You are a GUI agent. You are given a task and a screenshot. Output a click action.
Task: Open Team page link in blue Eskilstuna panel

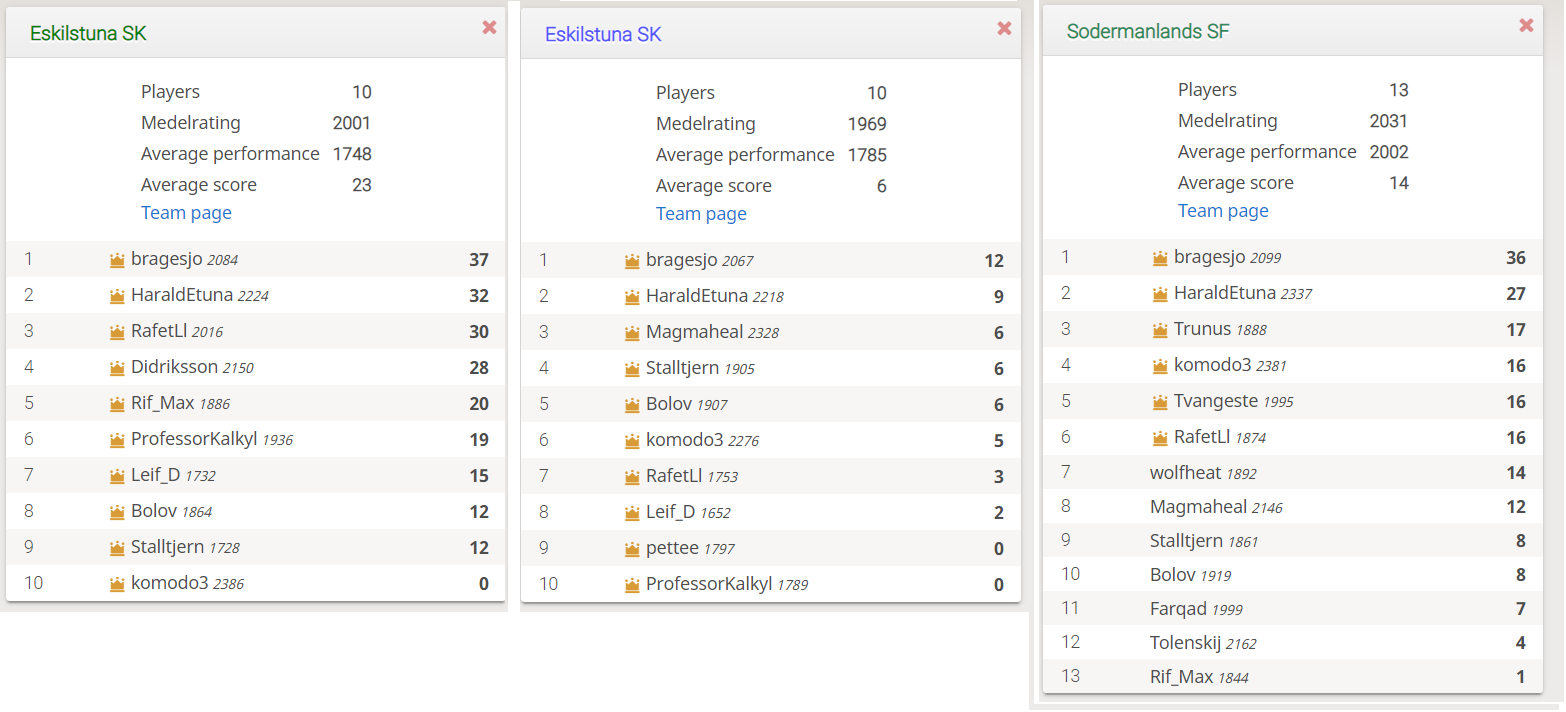701,214
